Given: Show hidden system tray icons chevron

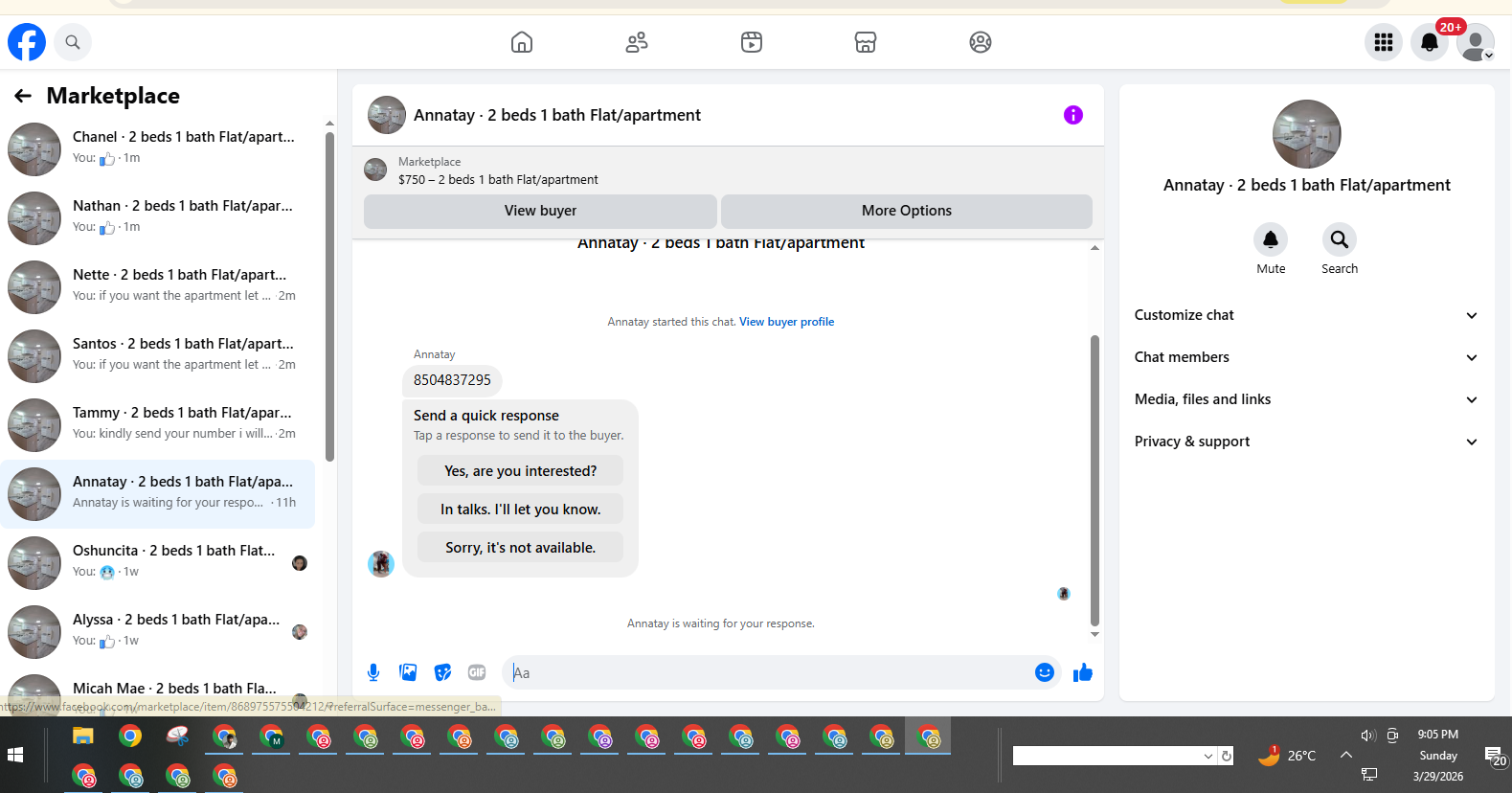Looking at the screenshot, I should (x=1345, y=755).
